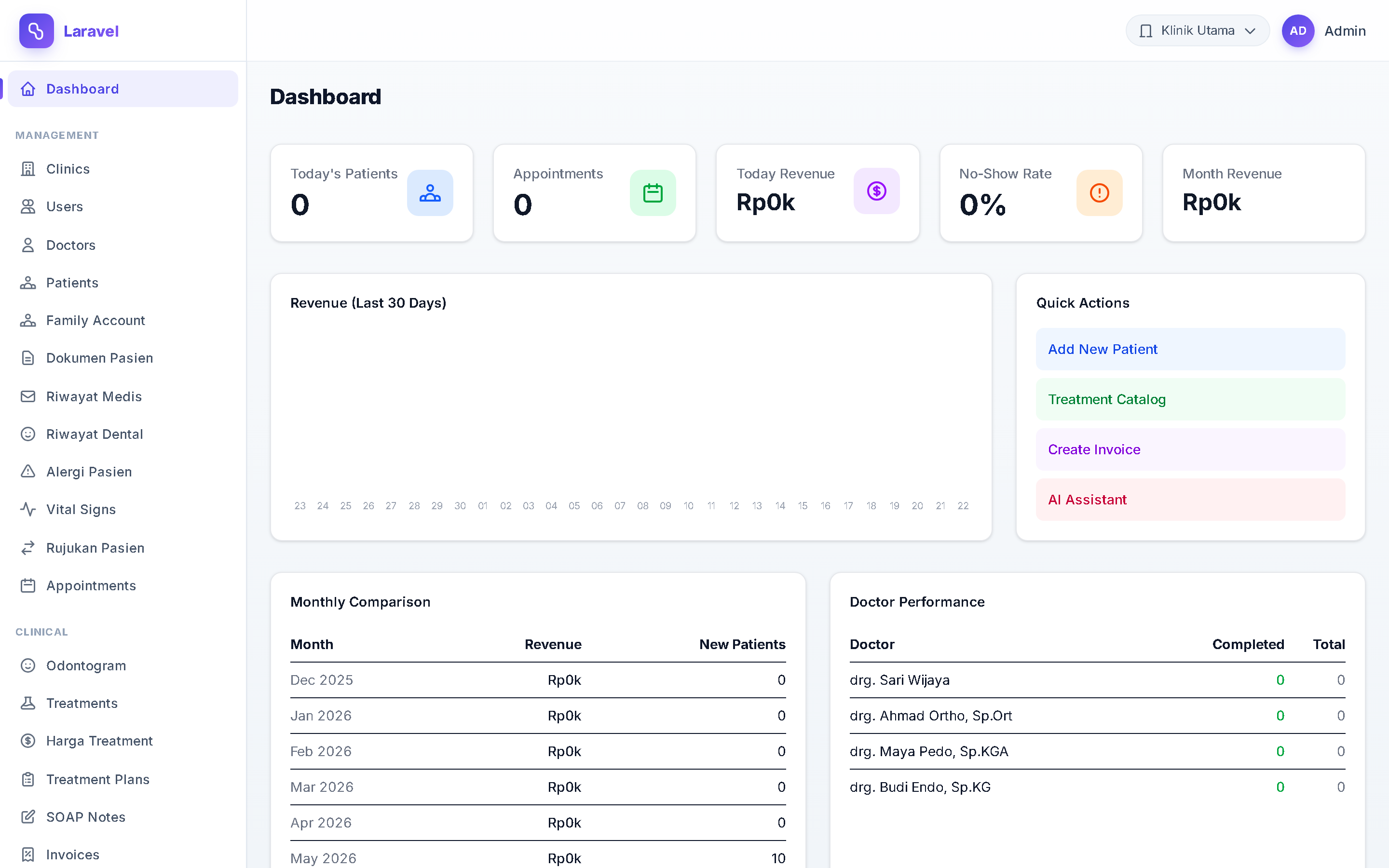Open Clinics menu item

pyautogui.click(x=123, y=169)
